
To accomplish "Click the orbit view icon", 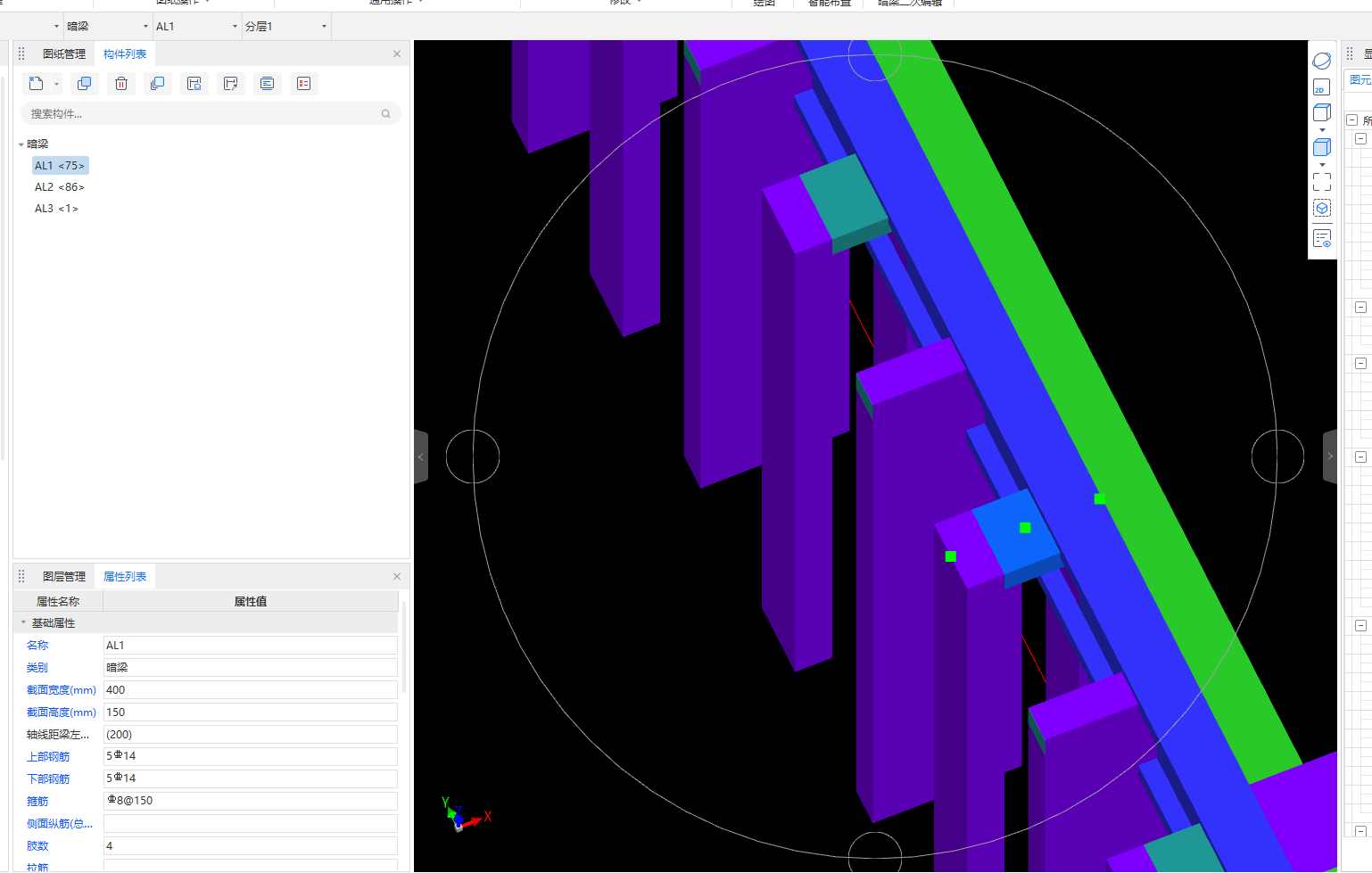I will click(1322, 61).
